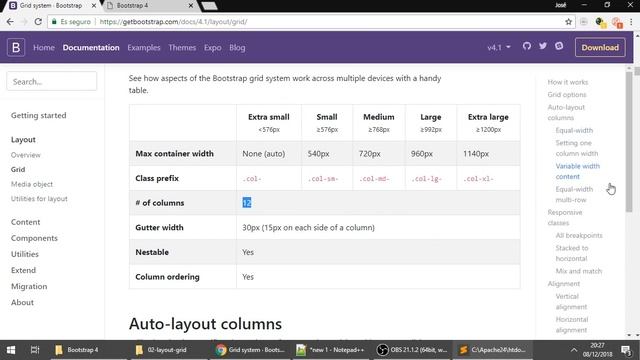The image size is (640, 360).
Task: Show hidden tray icons chevron
Action: tap(574, 350)
